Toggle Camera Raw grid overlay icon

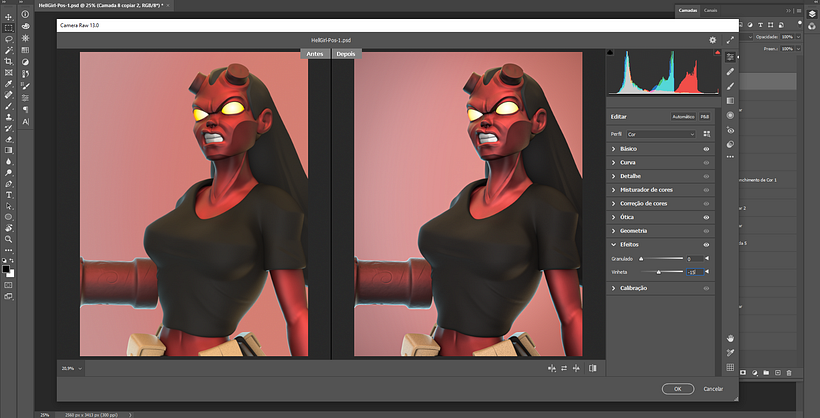(731, 367)
